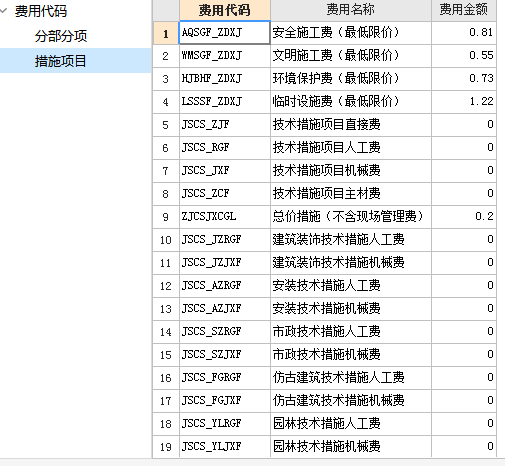Select the JSCS_AZRGF code cell
Screen dimensions: 505x466
225,286
